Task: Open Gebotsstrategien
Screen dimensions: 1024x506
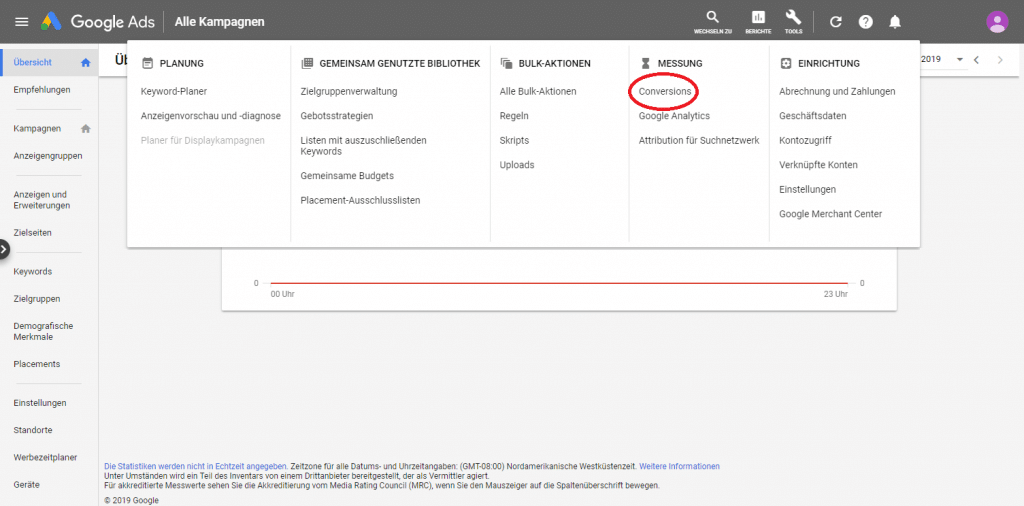Action: point(337,116)
